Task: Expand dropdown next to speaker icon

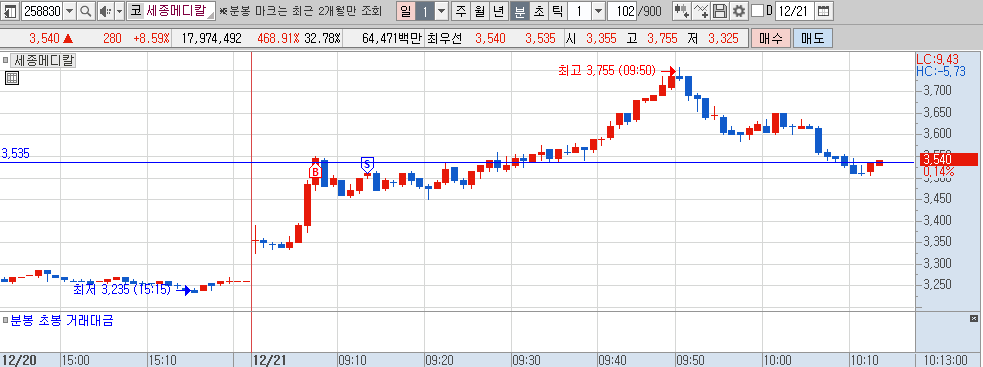Action: [119, 11]
